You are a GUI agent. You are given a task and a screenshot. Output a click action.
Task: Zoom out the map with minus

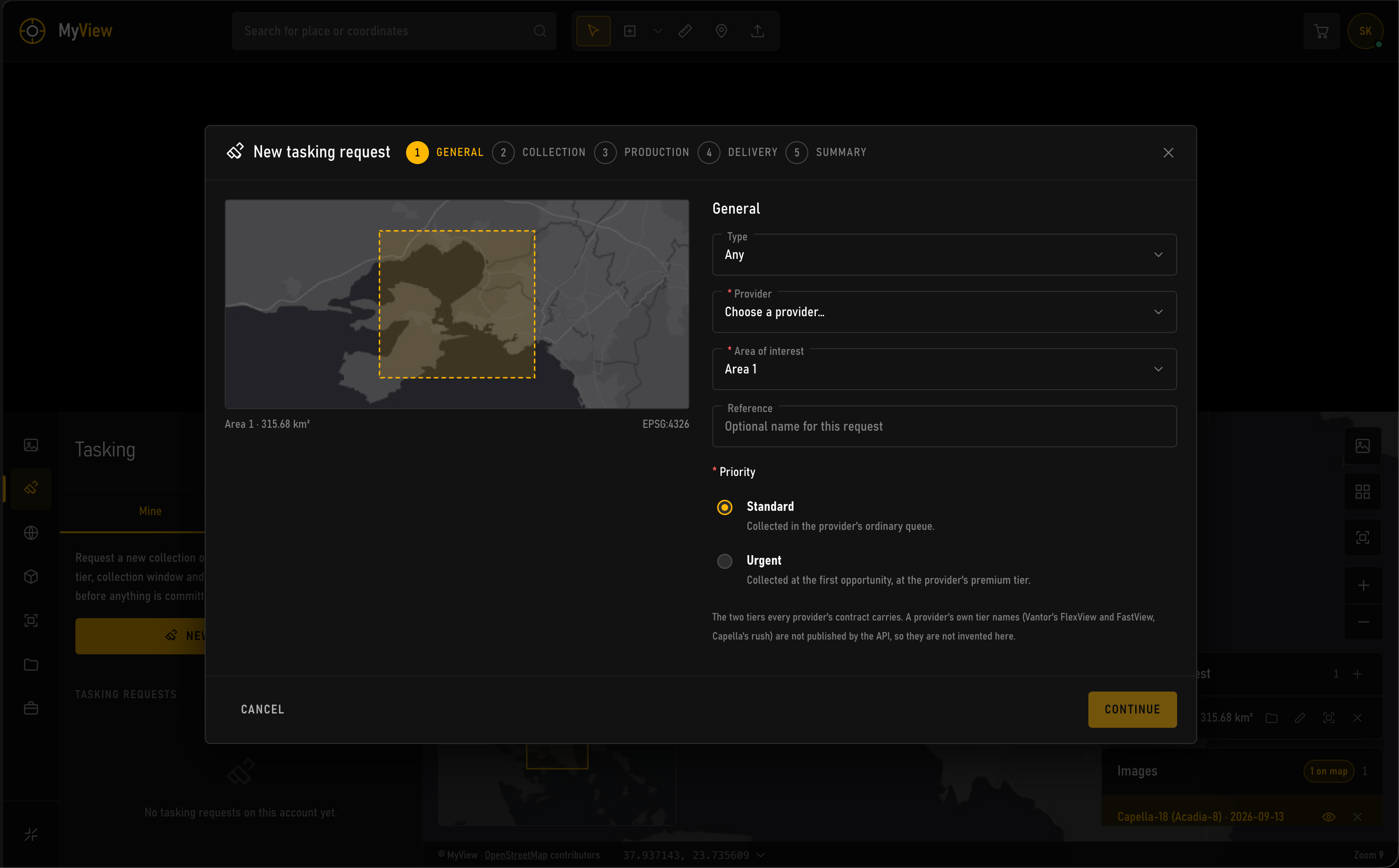[1363, 622]
